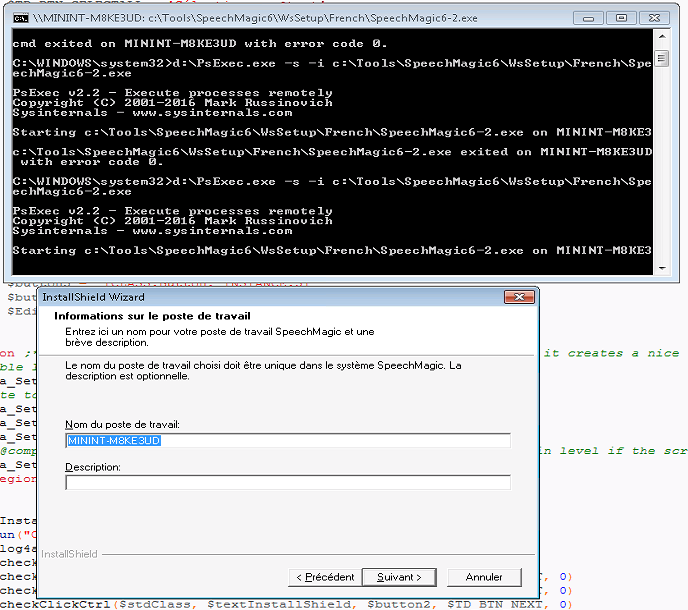This screenshot has width=688, height=610.
Task: Click the "Entrez ici un nom pour votre poste" instruction text
Action: pyautogui.click(x=220, y=337)
